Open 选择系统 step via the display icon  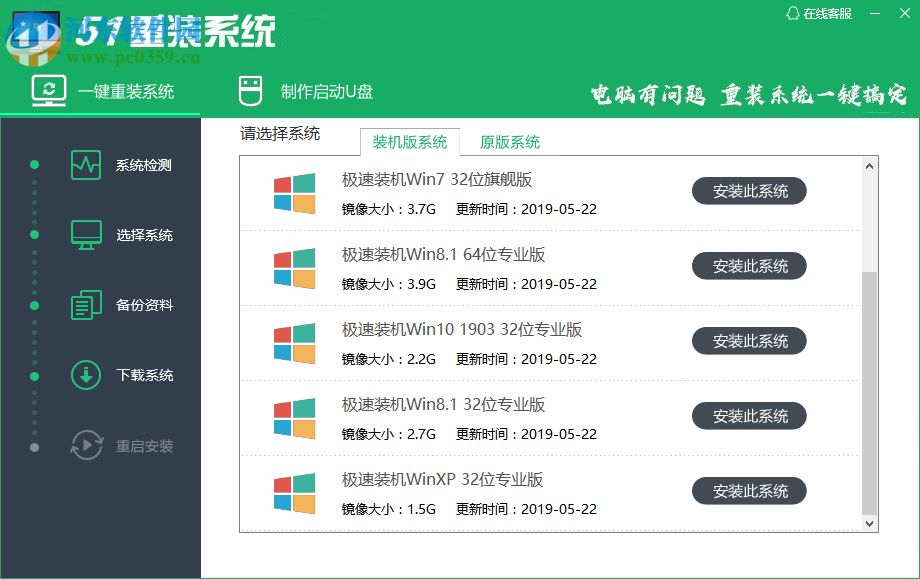pyautogui.click(x=85, y=235)
